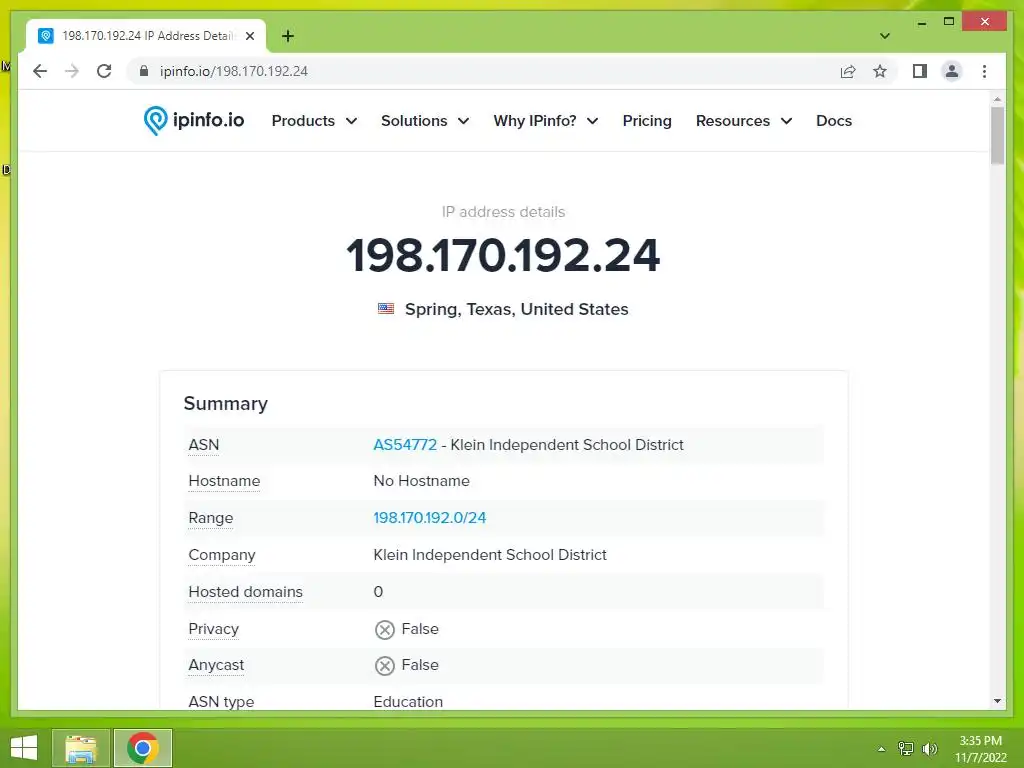The image size is (1024, 768).
Task: Click the ipinfo.io logo
Action: coord(194,121)
